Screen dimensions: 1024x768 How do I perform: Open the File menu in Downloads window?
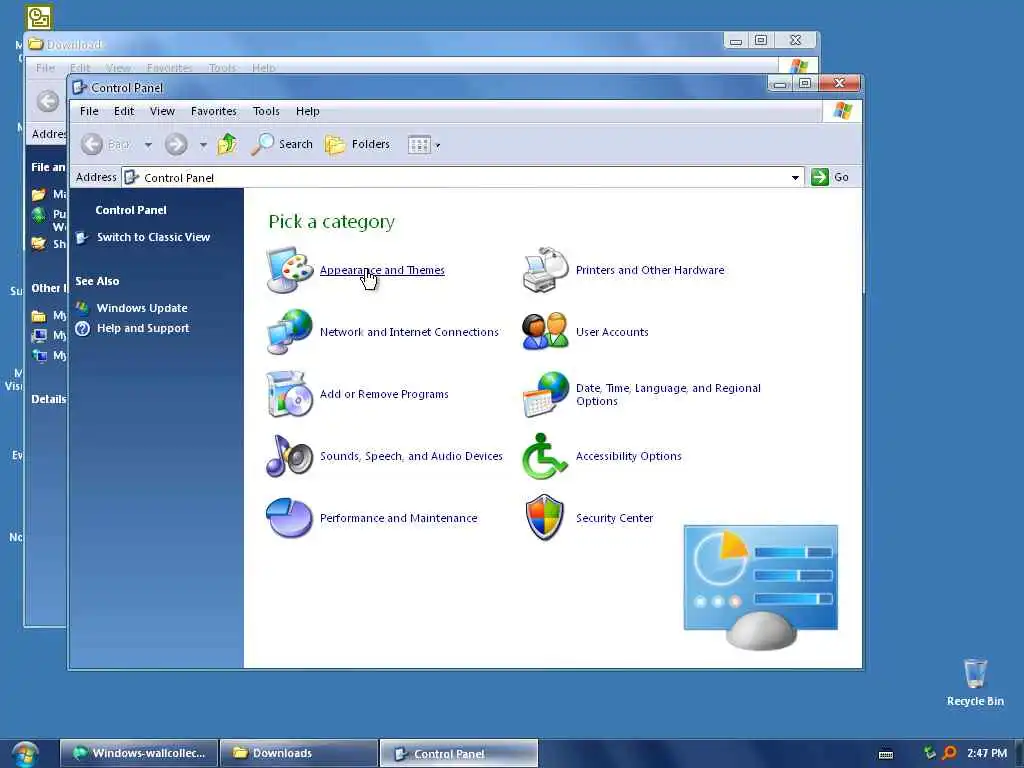45,67
